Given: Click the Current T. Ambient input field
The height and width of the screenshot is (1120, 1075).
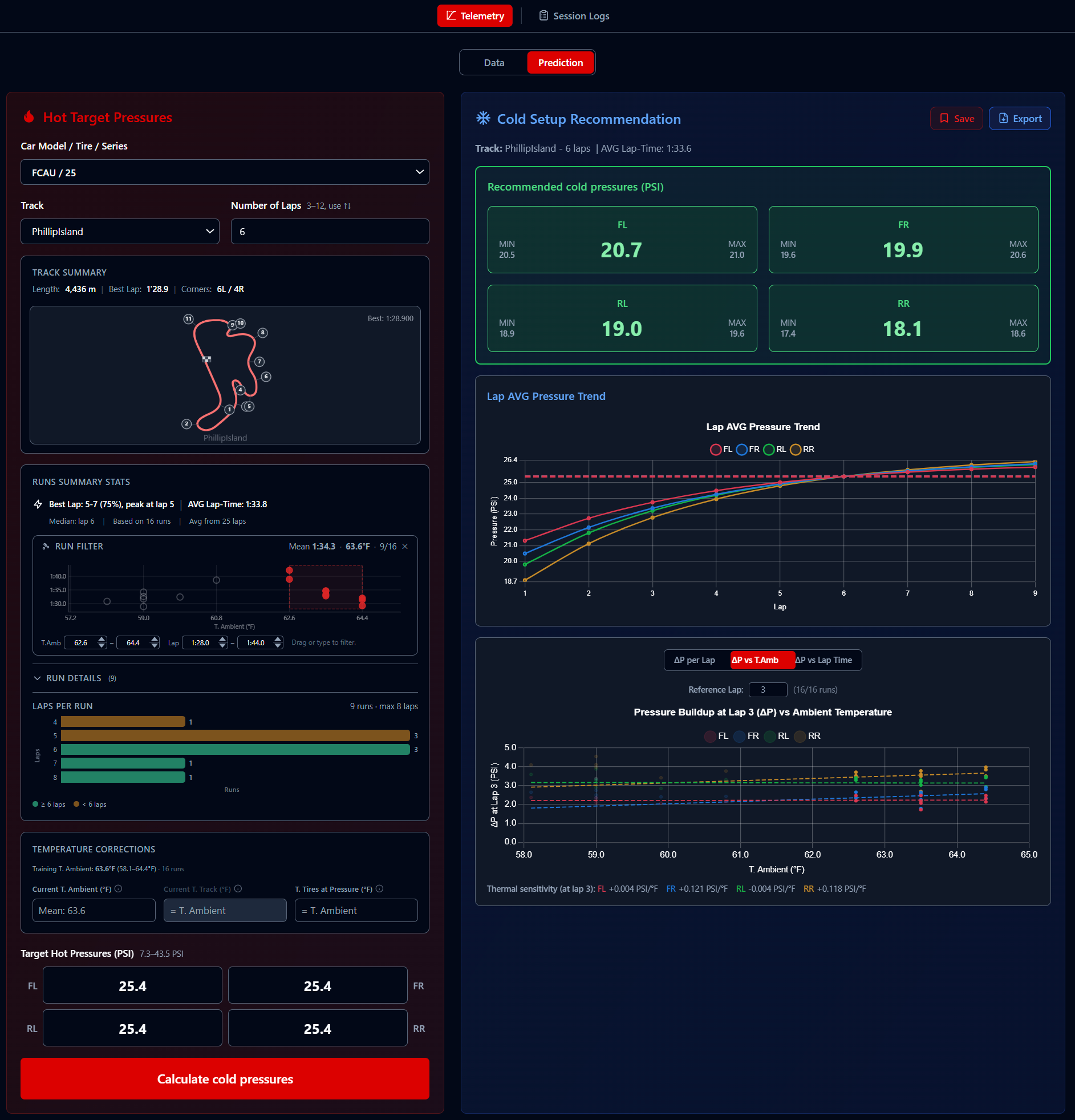Looking at the screenshot, I should [94, 910].
